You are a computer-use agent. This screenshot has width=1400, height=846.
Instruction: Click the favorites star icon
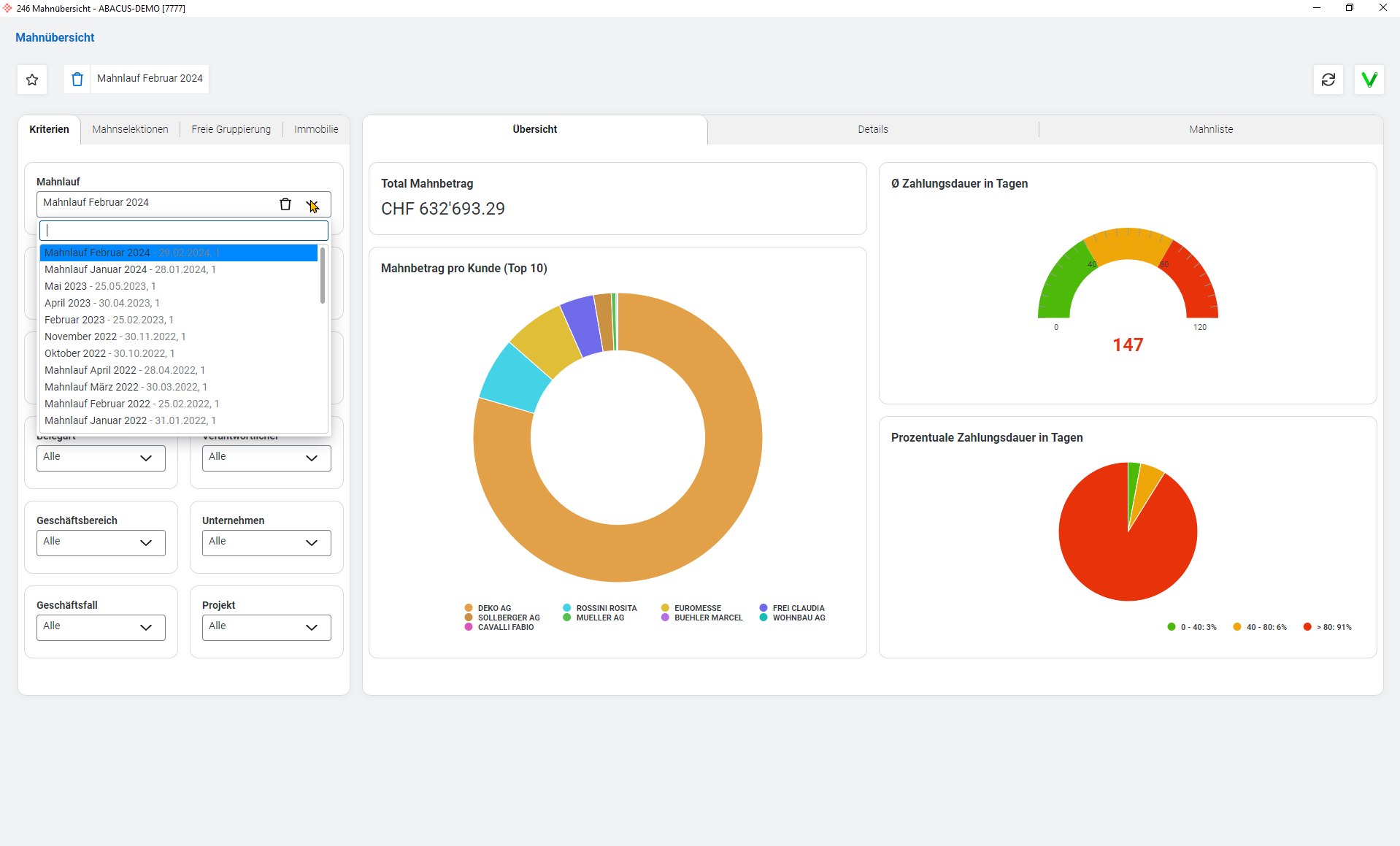coord(32,80)
